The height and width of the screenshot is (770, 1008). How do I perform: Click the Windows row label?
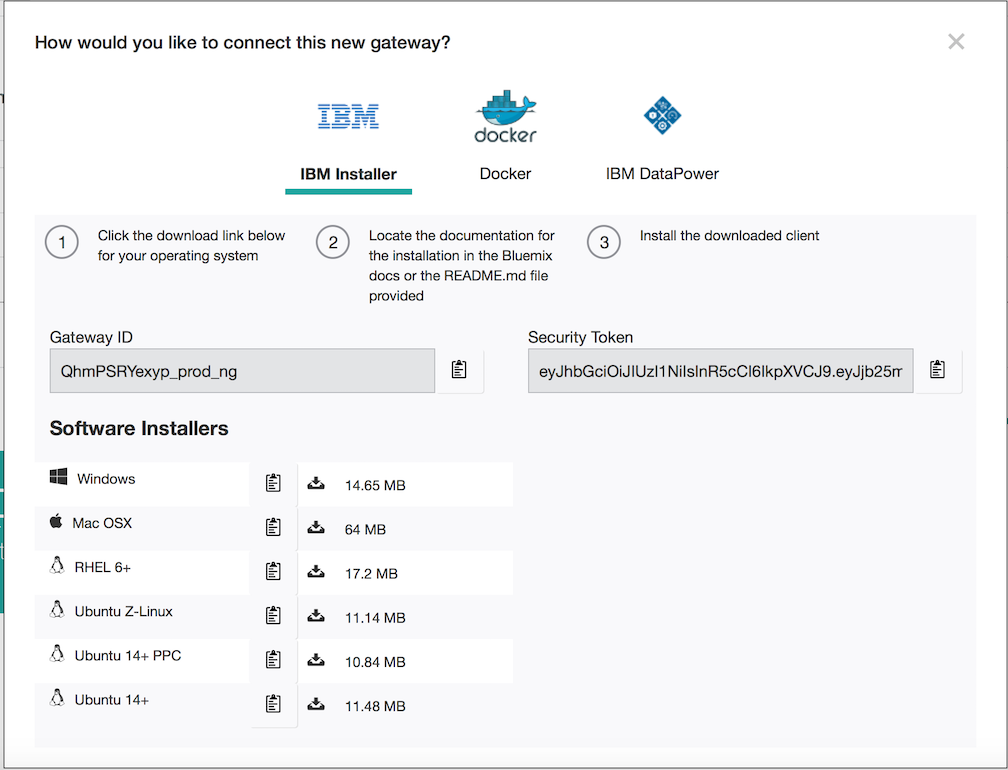(x=106, y=479)
